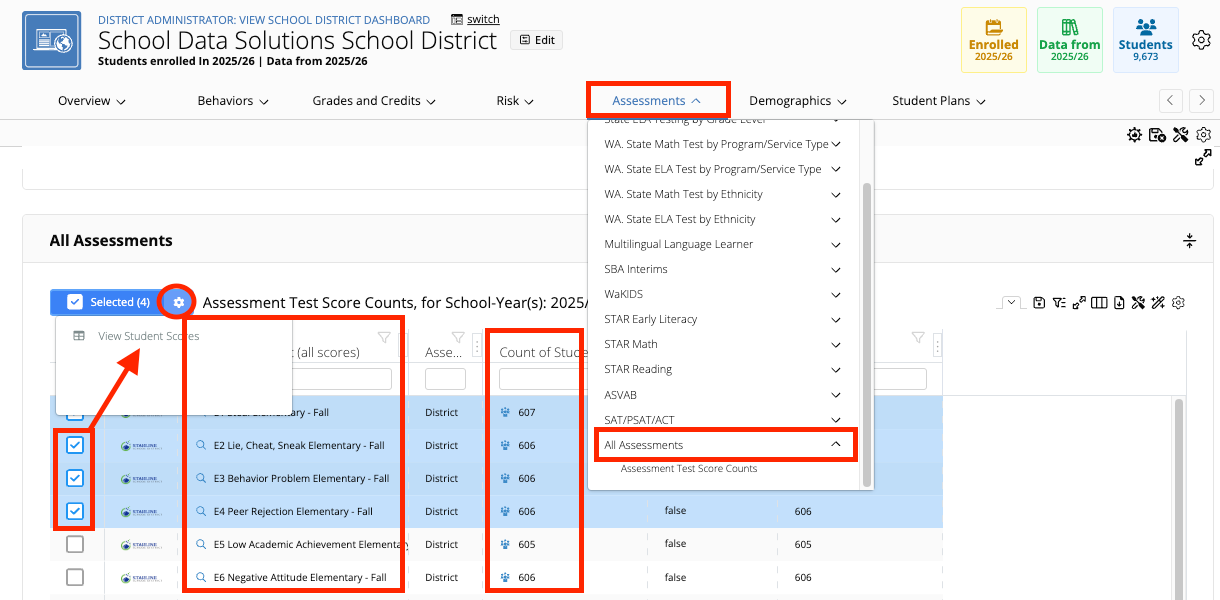Screen dimensions: 1220x600
Task: Click the far-right gear icon in the top toolbar
Action: (x=1203, y=135)
